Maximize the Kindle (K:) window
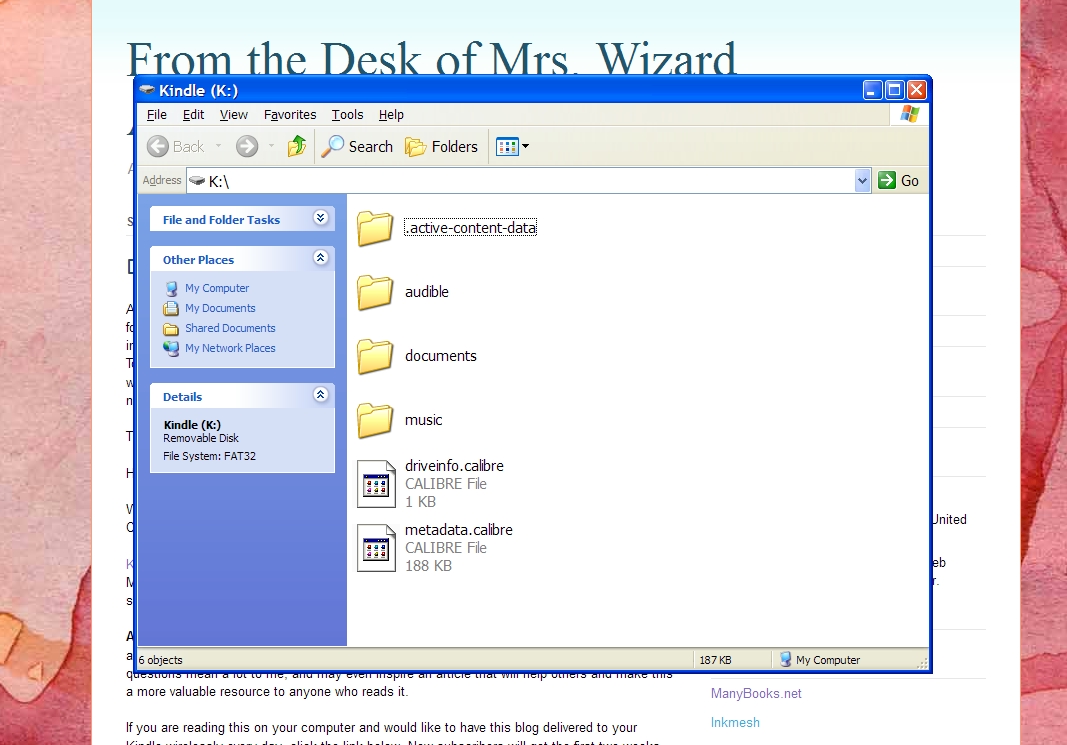Screen dimensions: 1067x745 coord(895,90)
